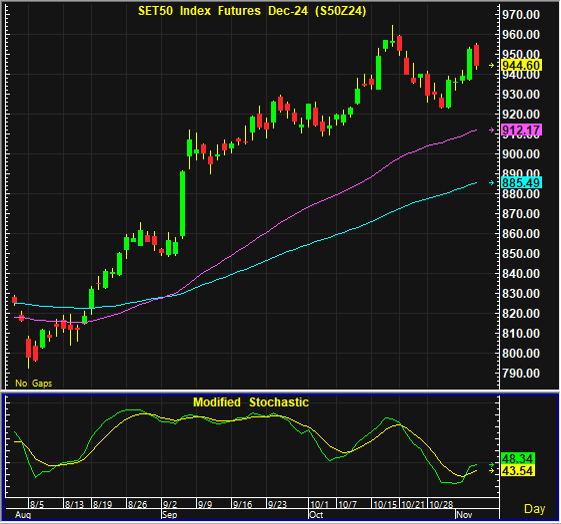Viewport: 561px width, 524px height.
Task: Click the 9/23 date marker
Action: click(277, 504)
